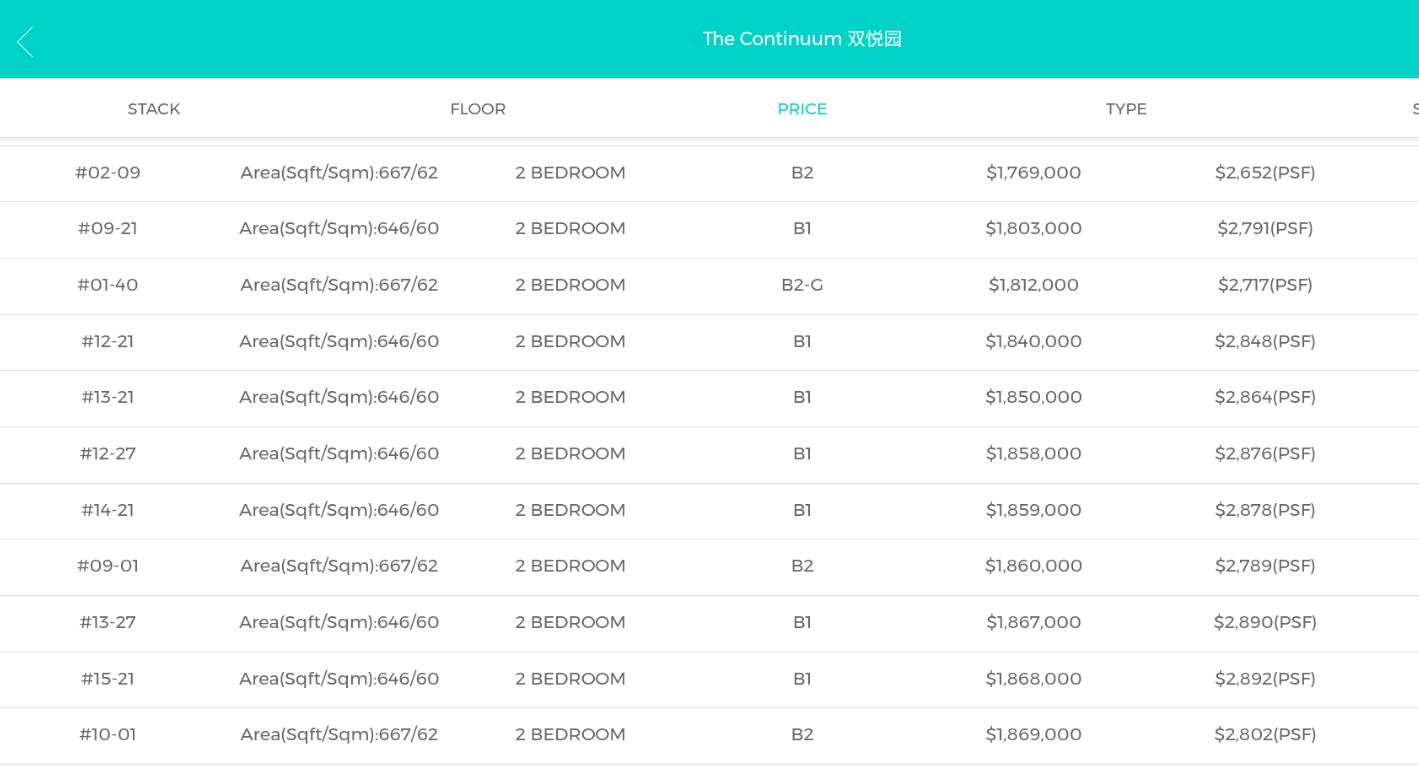The width and height of the screenshot is (1419, 766).
Task: Click the $1,868,000 price of unit #15-21
Action: click(1033, 679)
